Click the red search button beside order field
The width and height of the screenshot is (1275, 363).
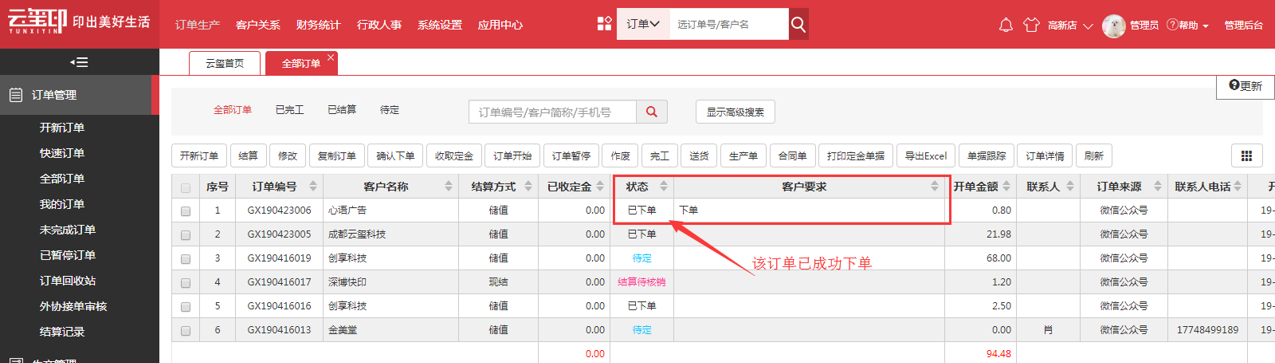pyautogui.click(x=652, y=112)
